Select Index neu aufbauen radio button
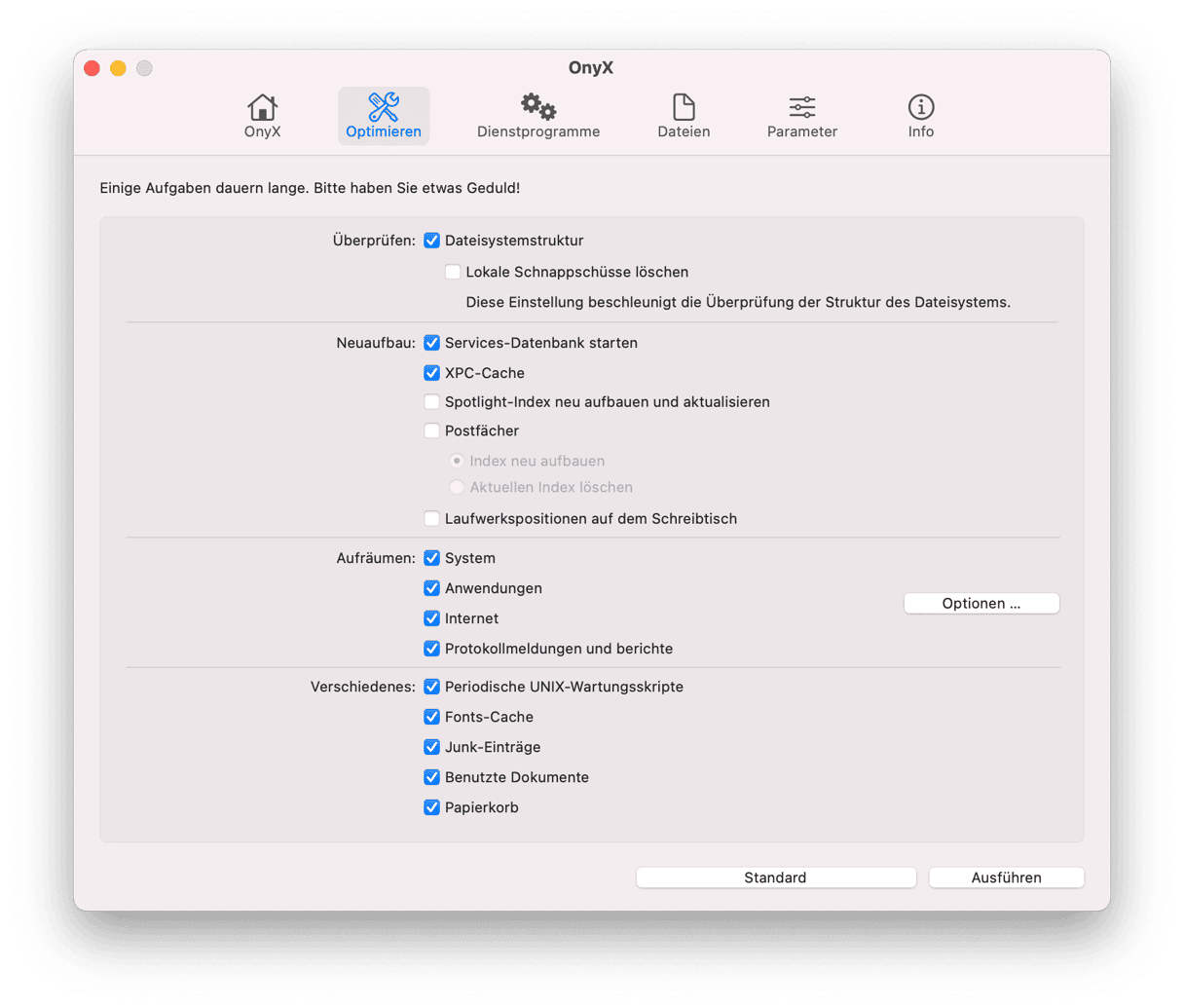The width and height of the screenshot is (1184, 1008). tap(457, 461)
